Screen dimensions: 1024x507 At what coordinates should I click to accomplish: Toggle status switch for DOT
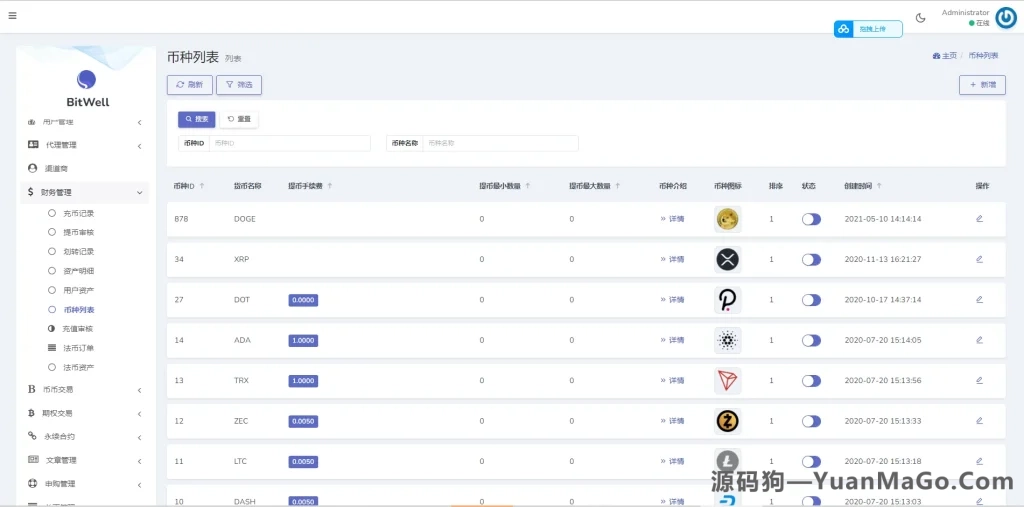(x=811, y=300)
